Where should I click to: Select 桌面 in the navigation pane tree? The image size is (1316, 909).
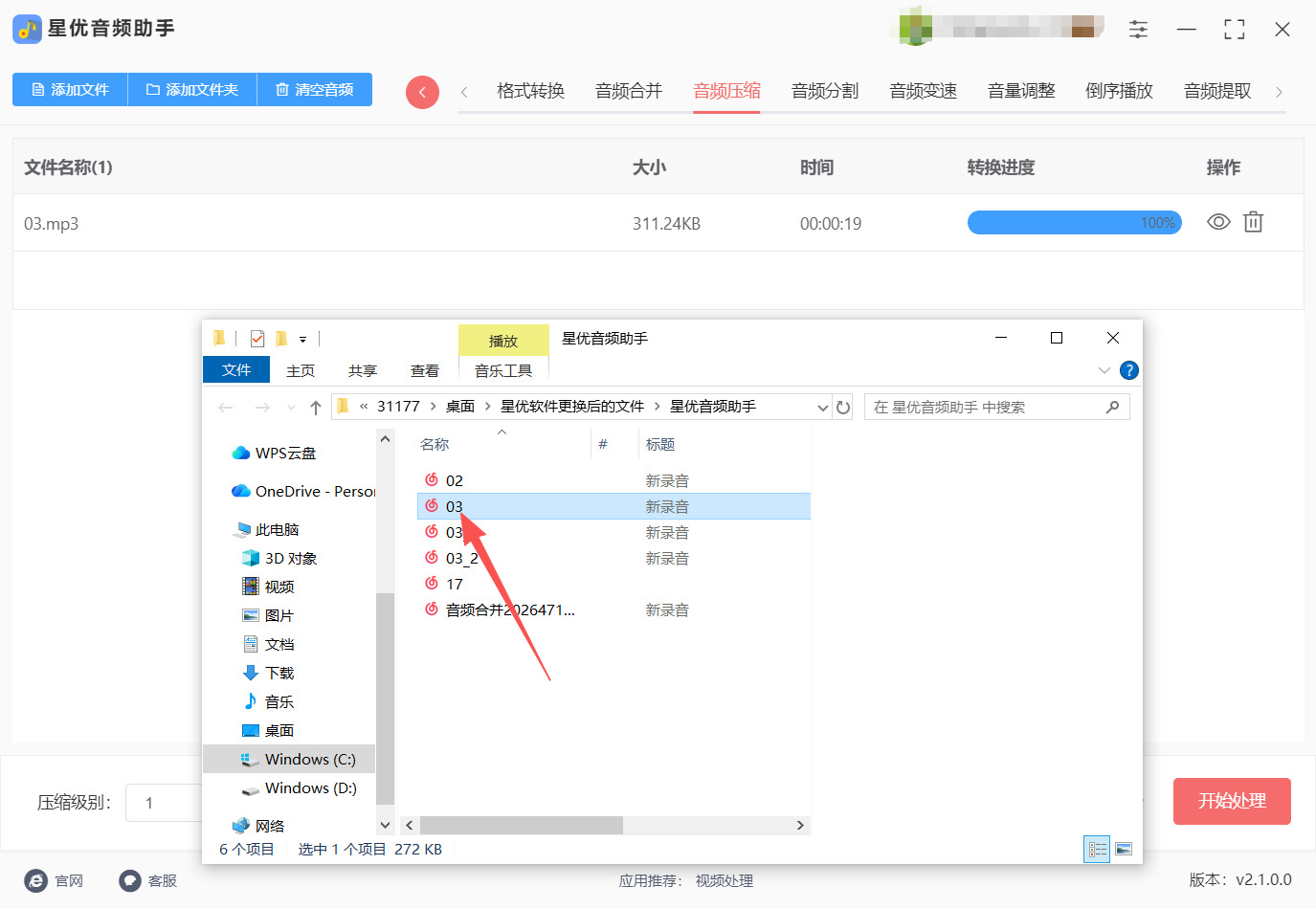[268, 730]
